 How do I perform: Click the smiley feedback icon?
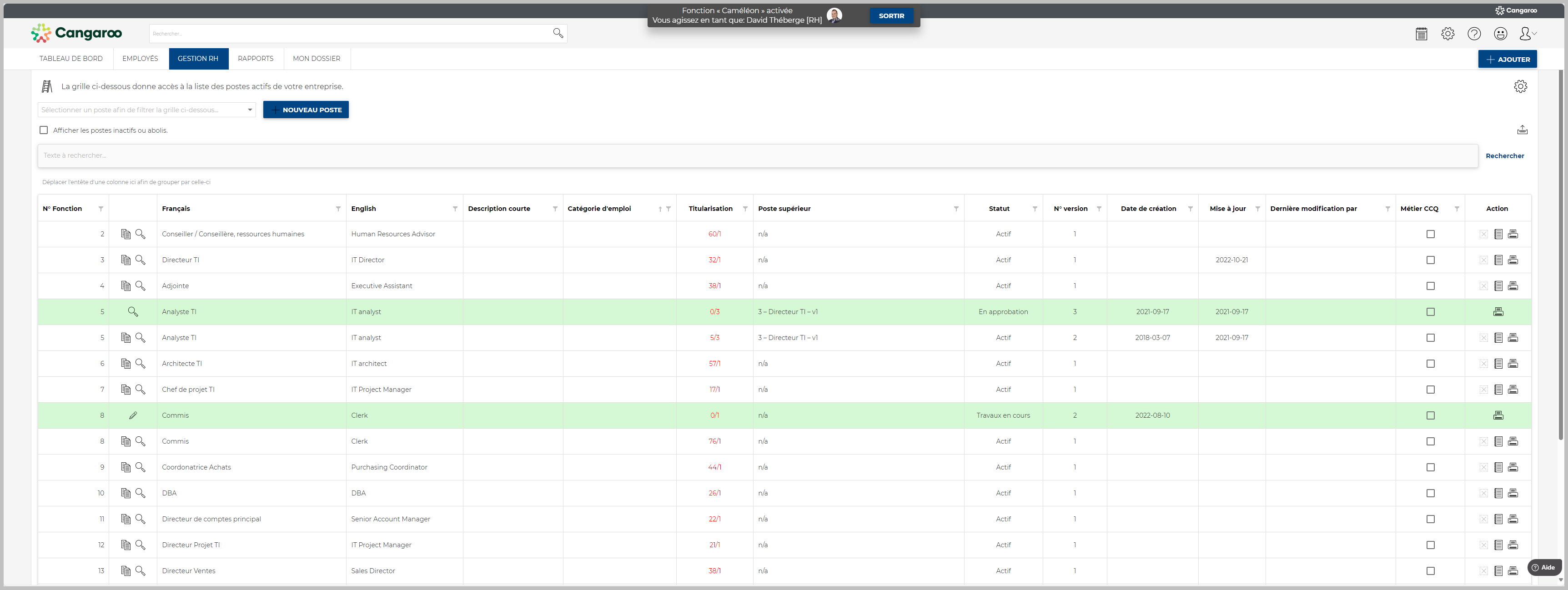(1500, 34)
